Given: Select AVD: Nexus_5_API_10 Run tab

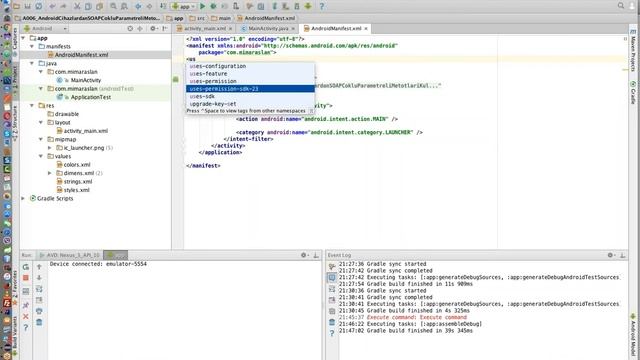Looking at the screenshot, I should coord(69,255).
